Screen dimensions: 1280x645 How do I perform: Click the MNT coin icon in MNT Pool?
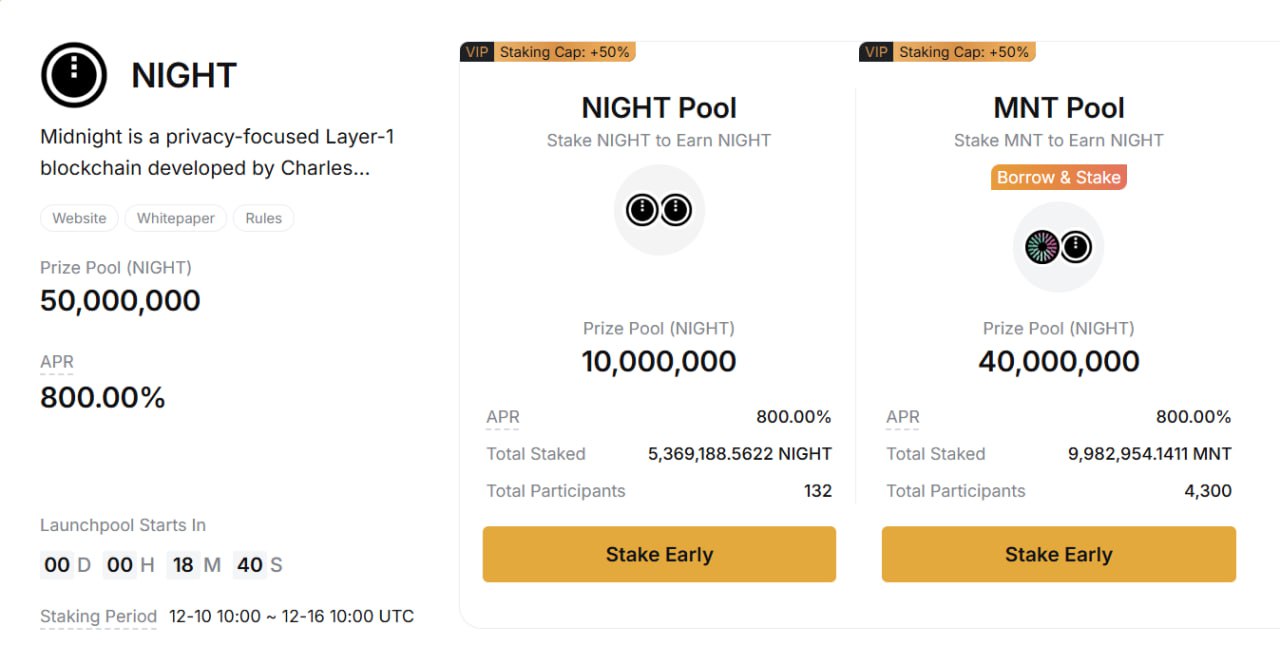(x=1042, y=247)
